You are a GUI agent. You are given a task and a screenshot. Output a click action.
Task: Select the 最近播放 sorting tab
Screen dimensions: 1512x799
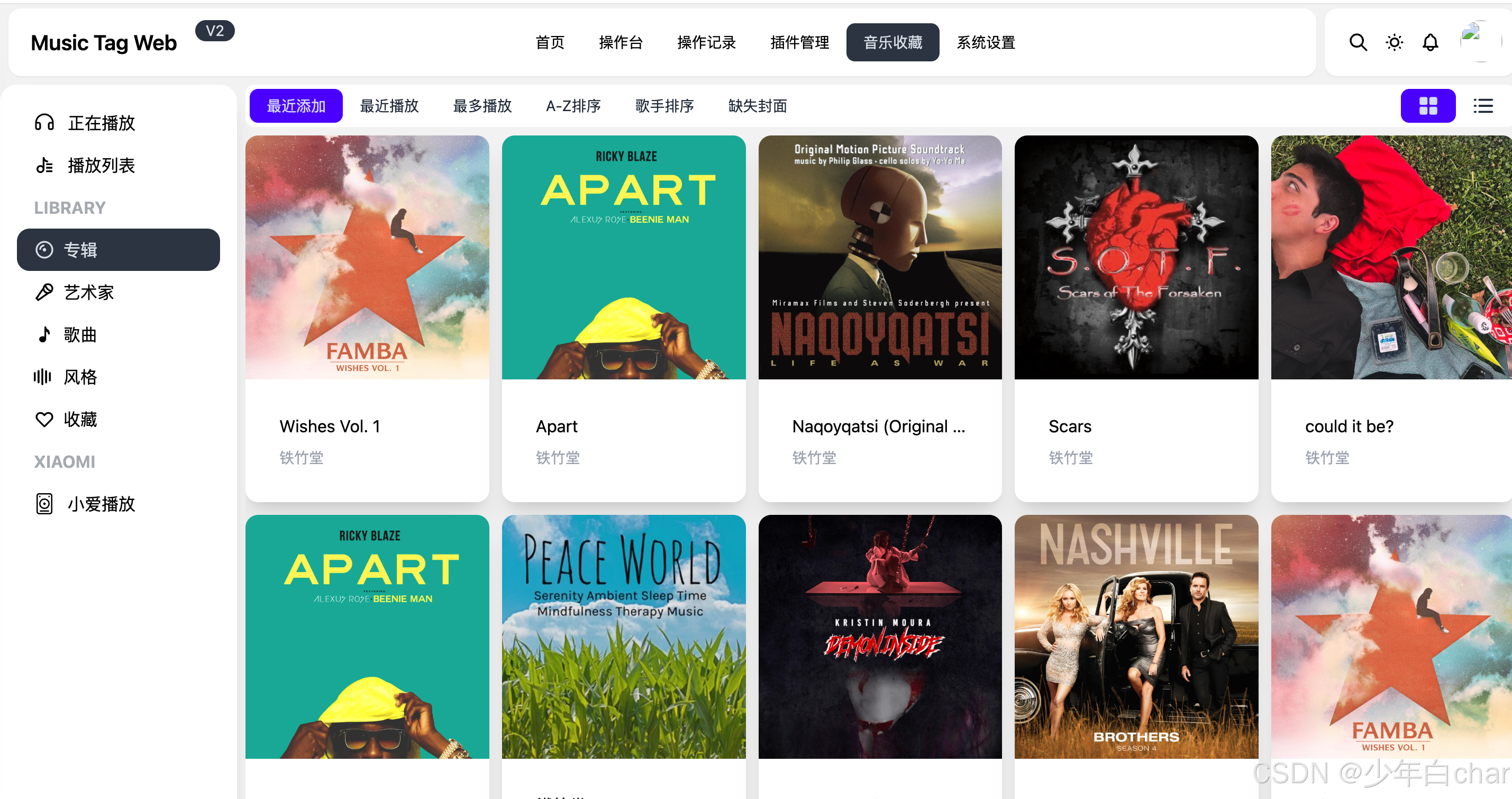coord(389,106)
